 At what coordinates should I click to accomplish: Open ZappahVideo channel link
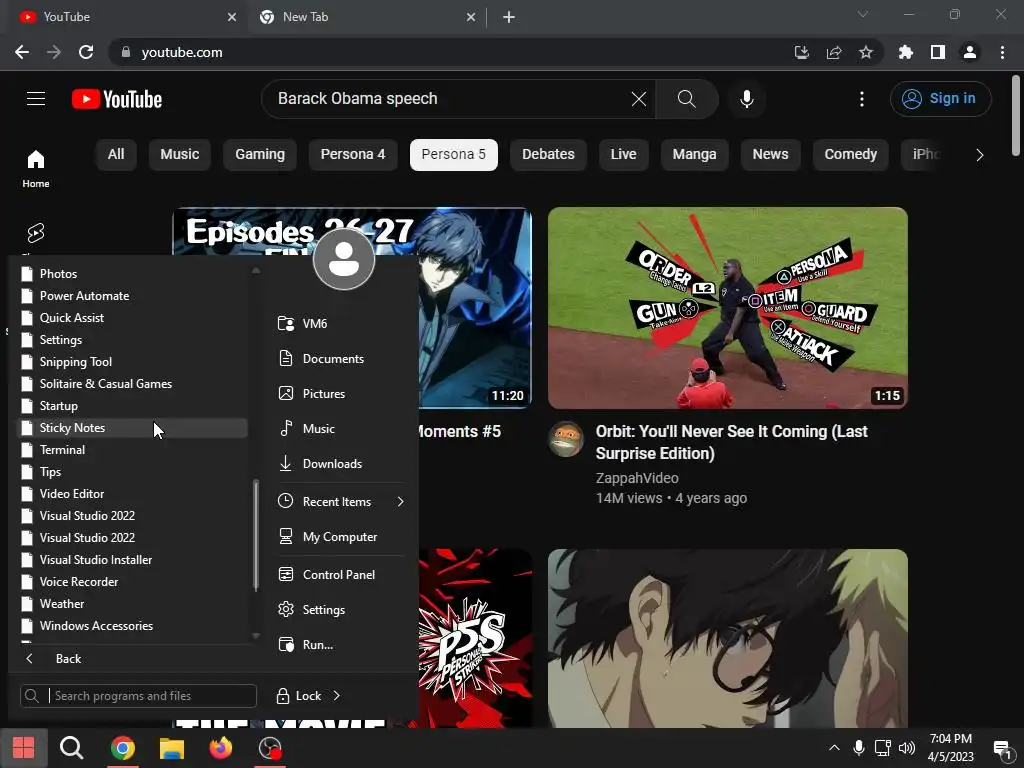coord(637,478)
